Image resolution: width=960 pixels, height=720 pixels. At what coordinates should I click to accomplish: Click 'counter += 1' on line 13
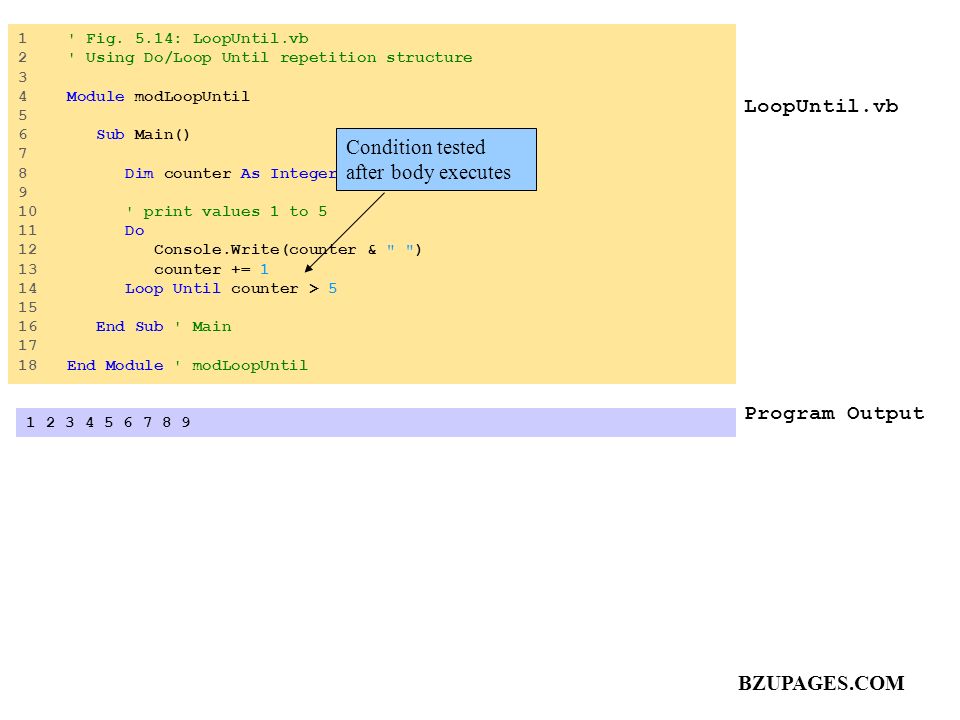tap(211, 269)
